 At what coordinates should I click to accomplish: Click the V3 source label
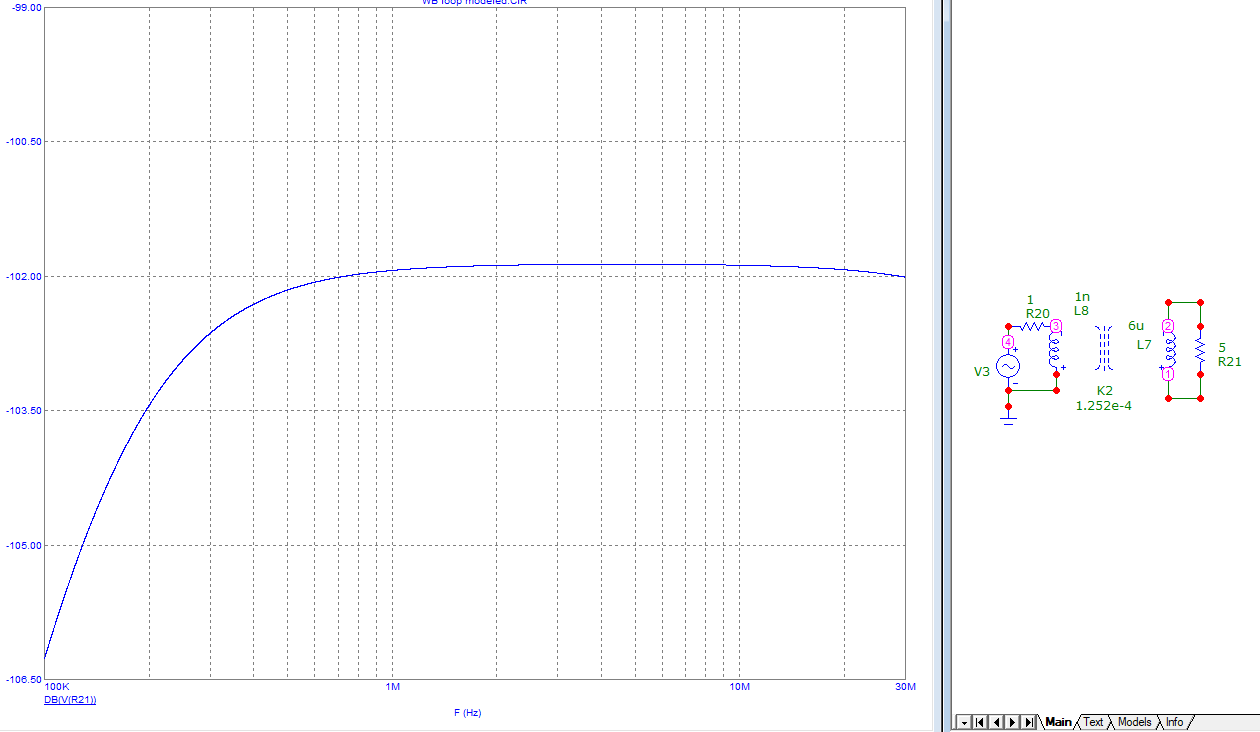click(982, 372)
